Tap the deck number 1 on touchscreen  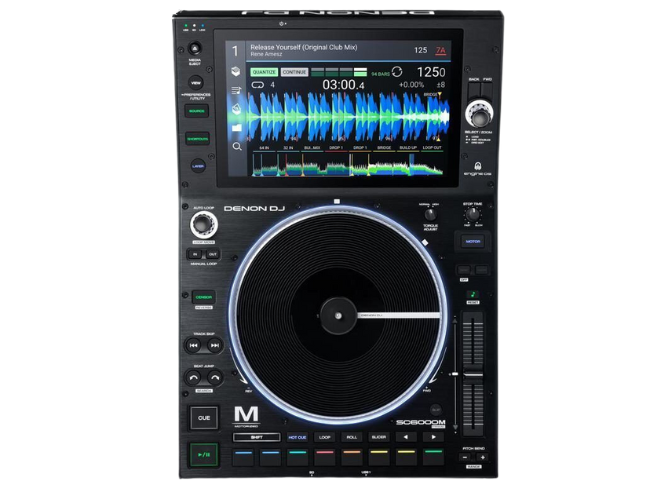coord(235,51)
